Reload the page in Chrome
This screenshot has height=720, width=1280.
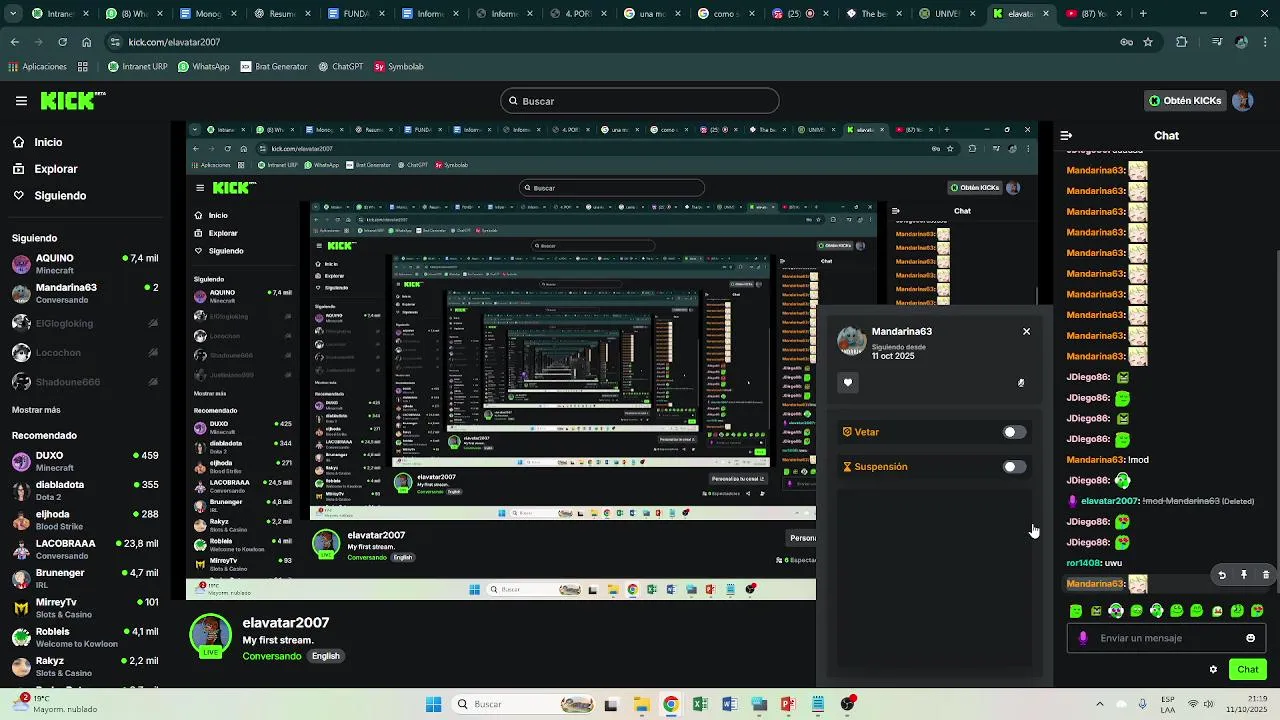[62, 42]
